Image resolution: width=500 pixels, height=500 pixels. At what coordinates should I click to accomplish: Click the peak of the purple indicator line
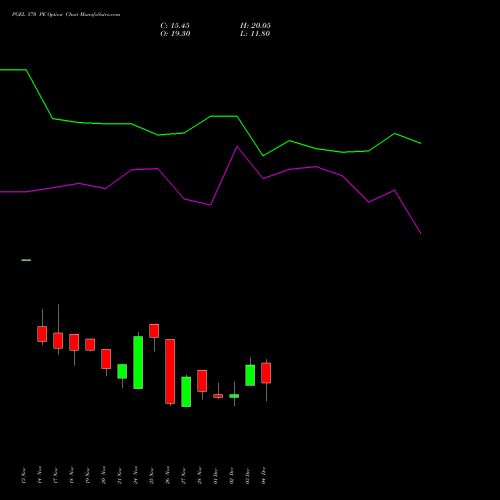click(237, 147)
